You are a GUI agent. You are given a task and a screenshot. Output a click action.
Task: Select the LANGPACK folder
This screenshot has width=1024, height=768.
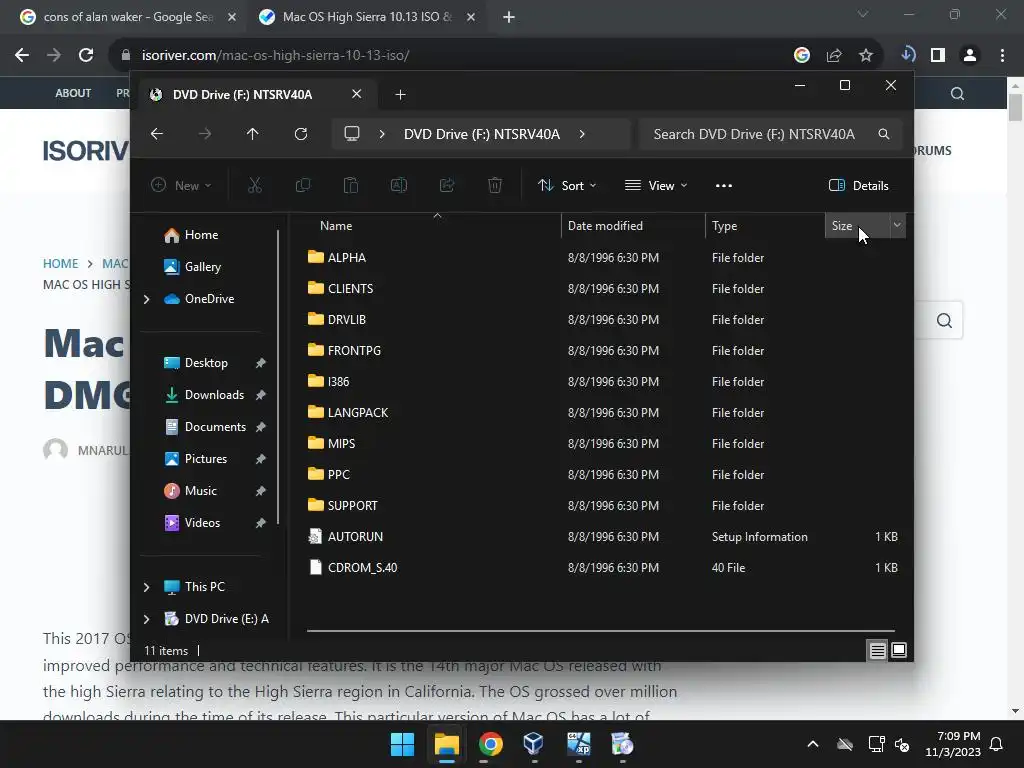[358, 413]
